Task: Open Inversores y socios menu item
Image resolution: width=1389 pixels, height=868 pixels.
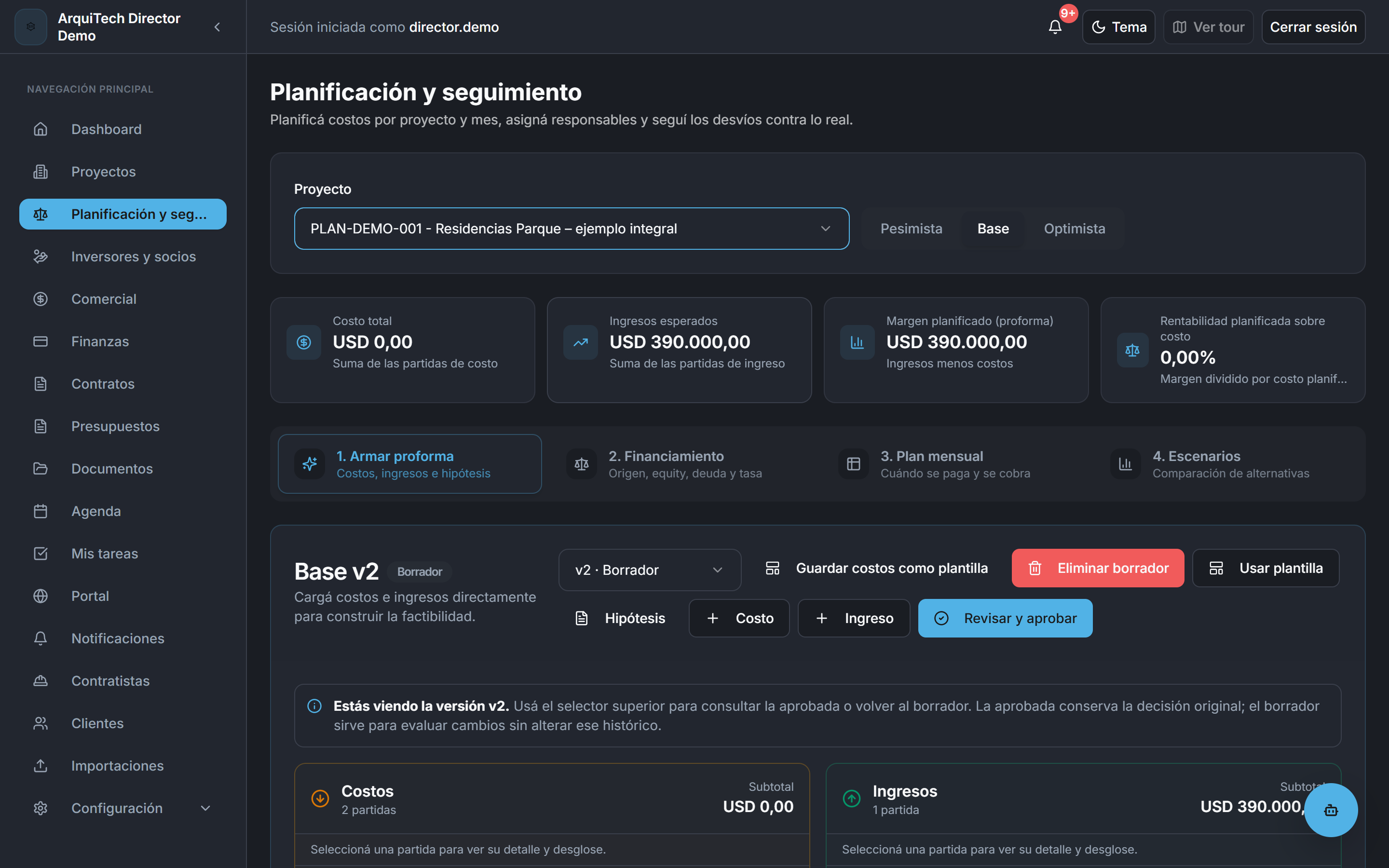Action: [123, 257]
